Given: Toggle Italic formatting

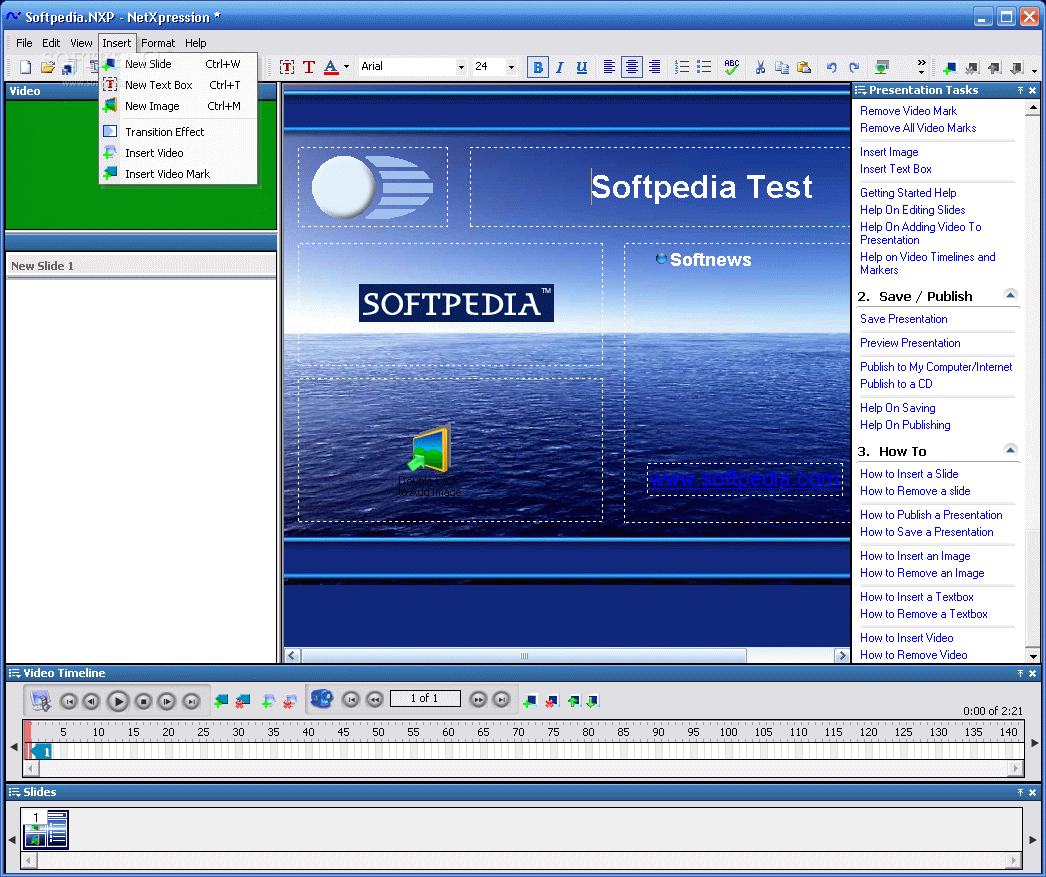Looking at the screenshot, I should (x=560, y=67).
